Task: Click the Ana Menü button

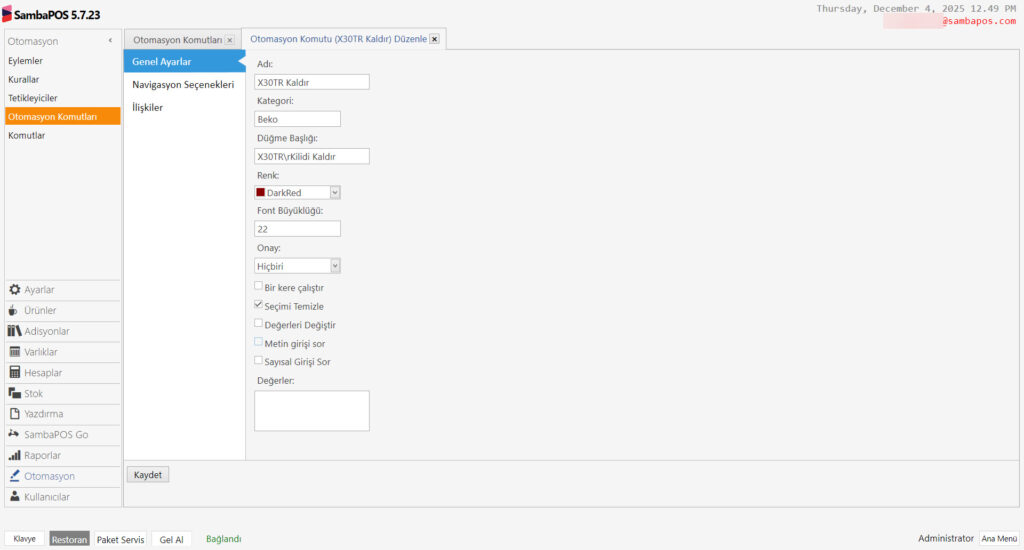Action: click(x=998, y=538)
